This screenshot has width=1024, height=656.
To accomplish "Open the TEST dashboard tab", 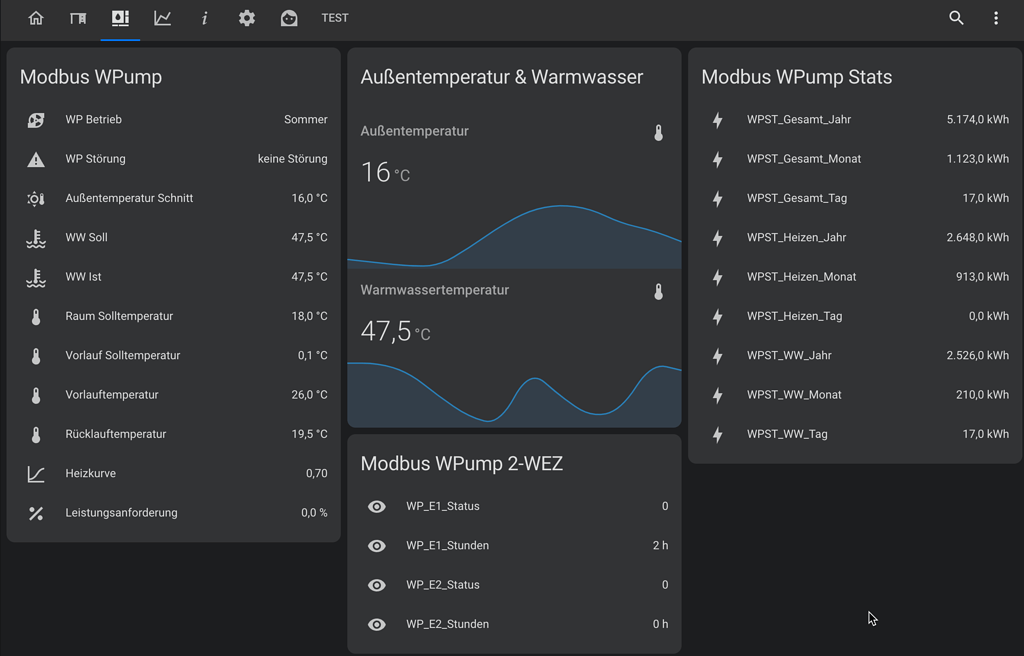I will [x=335, y=17].
